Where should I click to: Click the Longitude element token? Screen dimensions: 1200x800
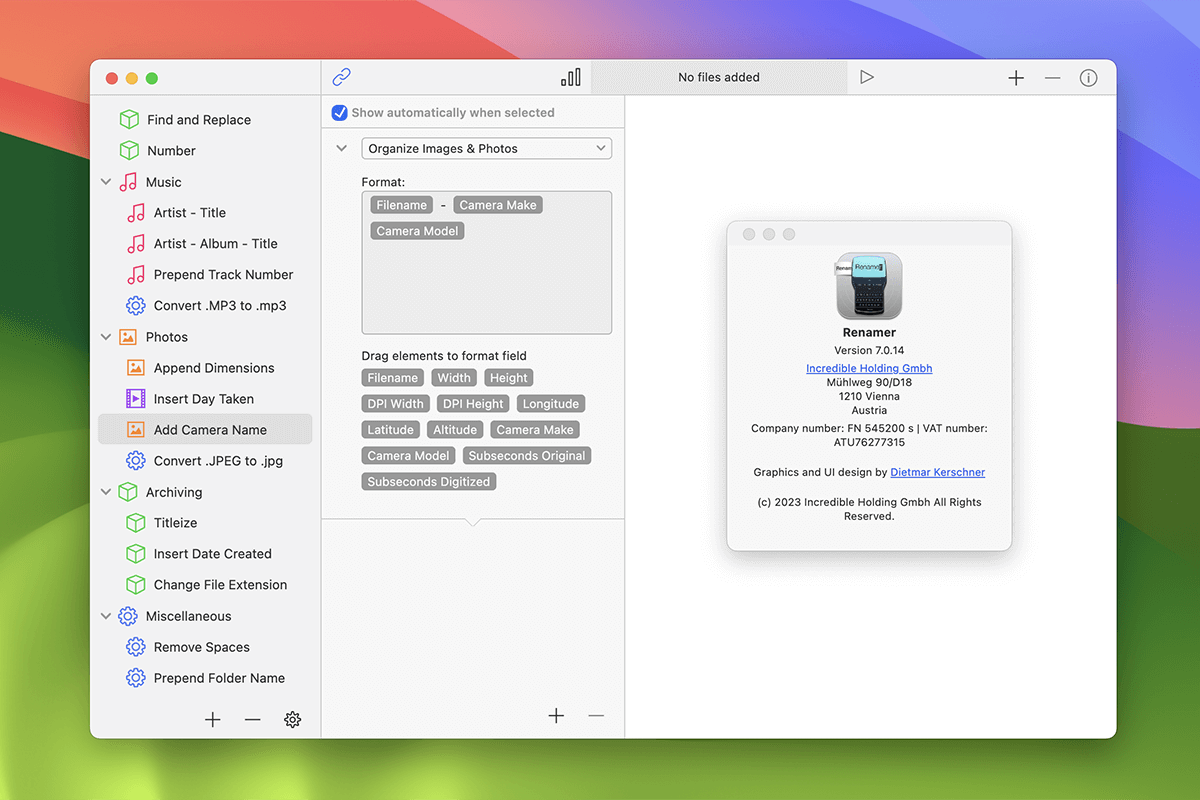tap(551, 404)
